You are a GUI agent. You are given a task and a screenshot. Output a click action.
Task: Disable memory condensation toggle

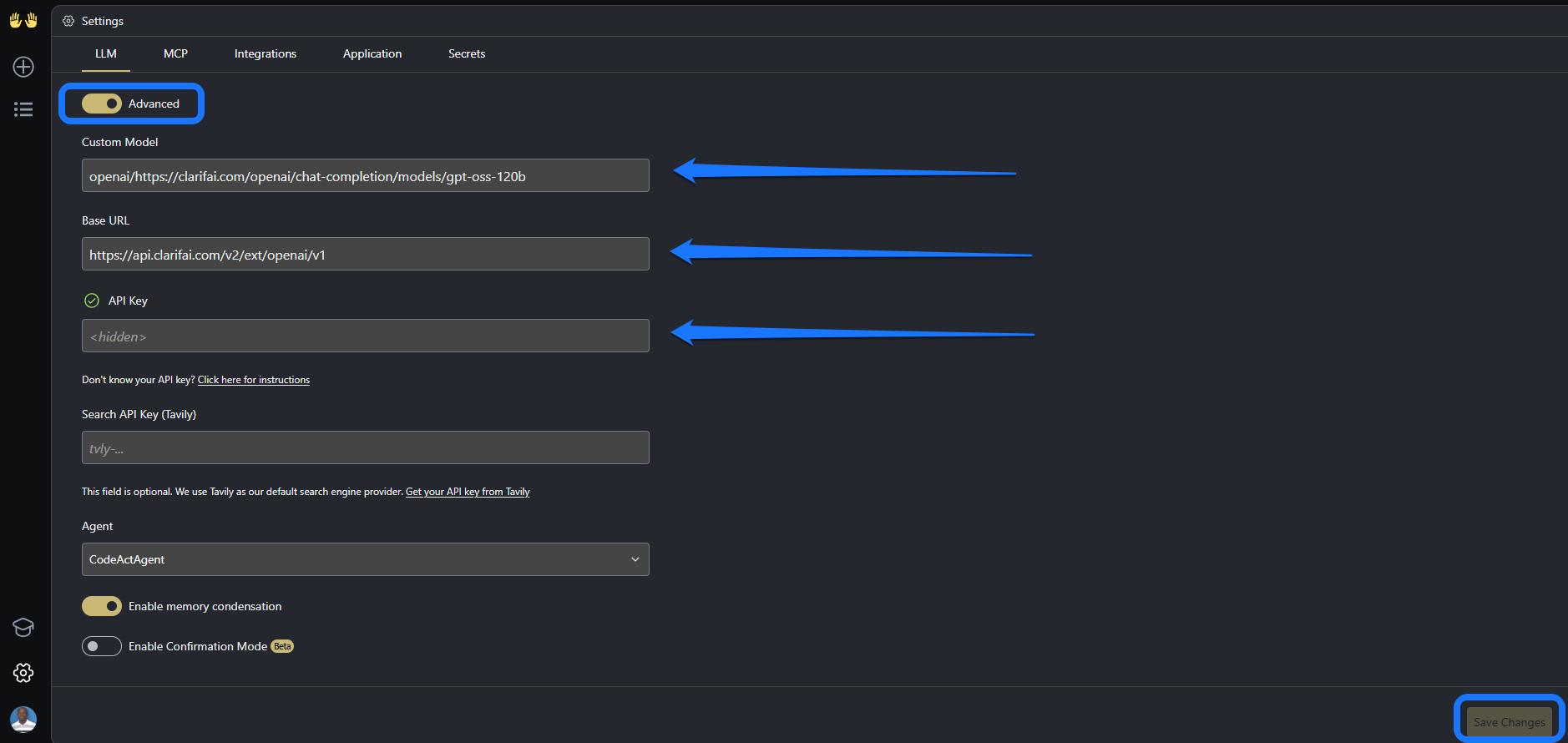(x=102, y=606)
